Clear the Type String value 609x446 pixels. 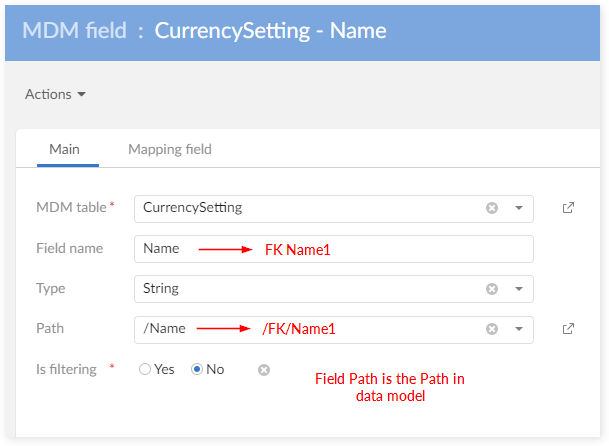click(492, 289)
